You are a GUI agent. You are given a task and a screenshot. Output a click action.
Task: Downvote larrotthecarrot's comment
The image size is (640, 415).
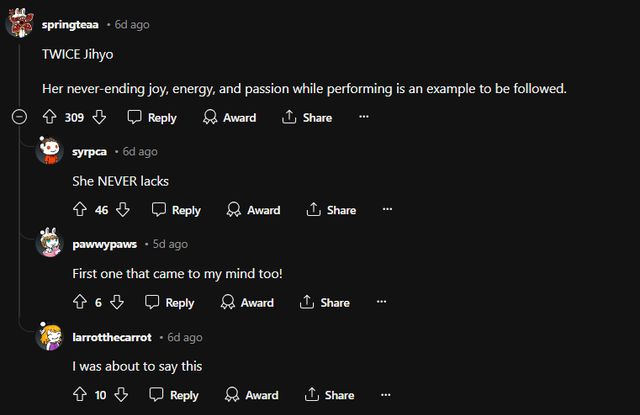[122, 395]
